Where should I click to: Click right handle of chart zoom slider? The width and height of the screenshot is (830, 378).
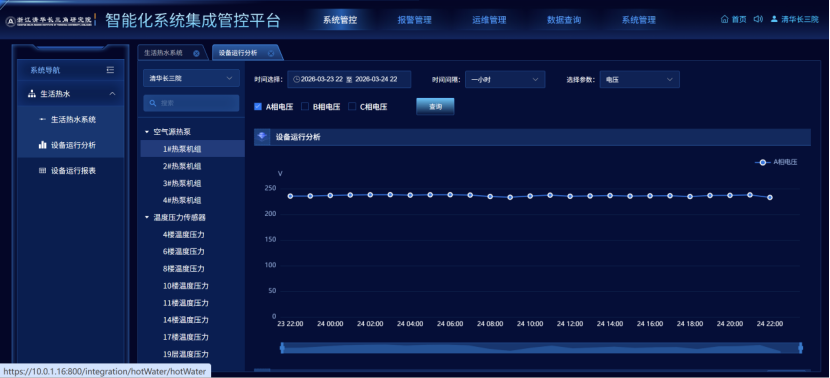point(800,348)
